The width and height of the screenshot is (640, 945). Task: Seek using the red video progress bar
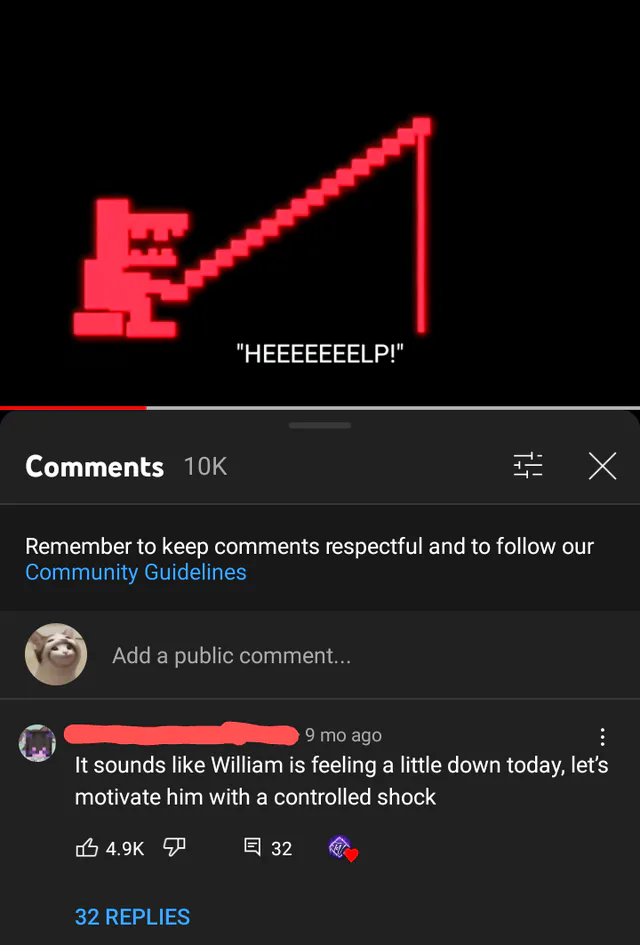pyautogui.click(x=320, y=408)
